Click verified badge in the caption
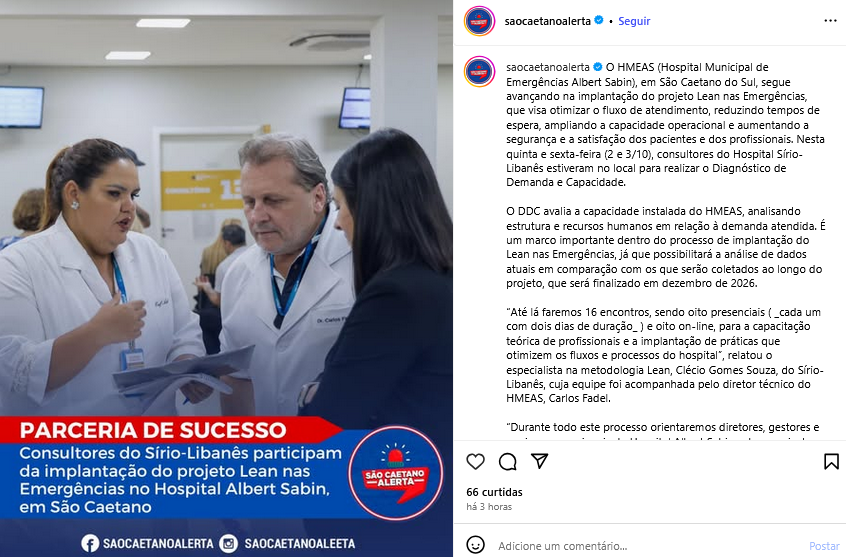The image size is (846, 557). pos(597,67)
